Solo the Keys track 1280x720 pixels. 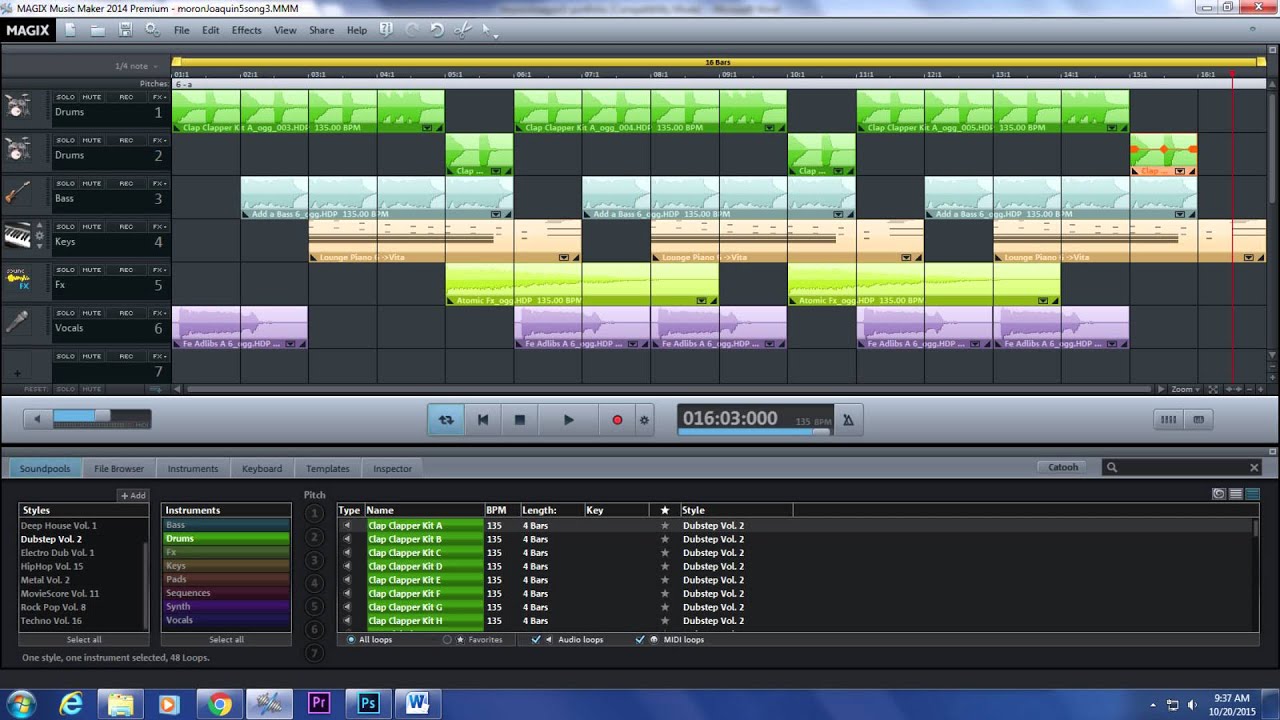pos(66,226)
